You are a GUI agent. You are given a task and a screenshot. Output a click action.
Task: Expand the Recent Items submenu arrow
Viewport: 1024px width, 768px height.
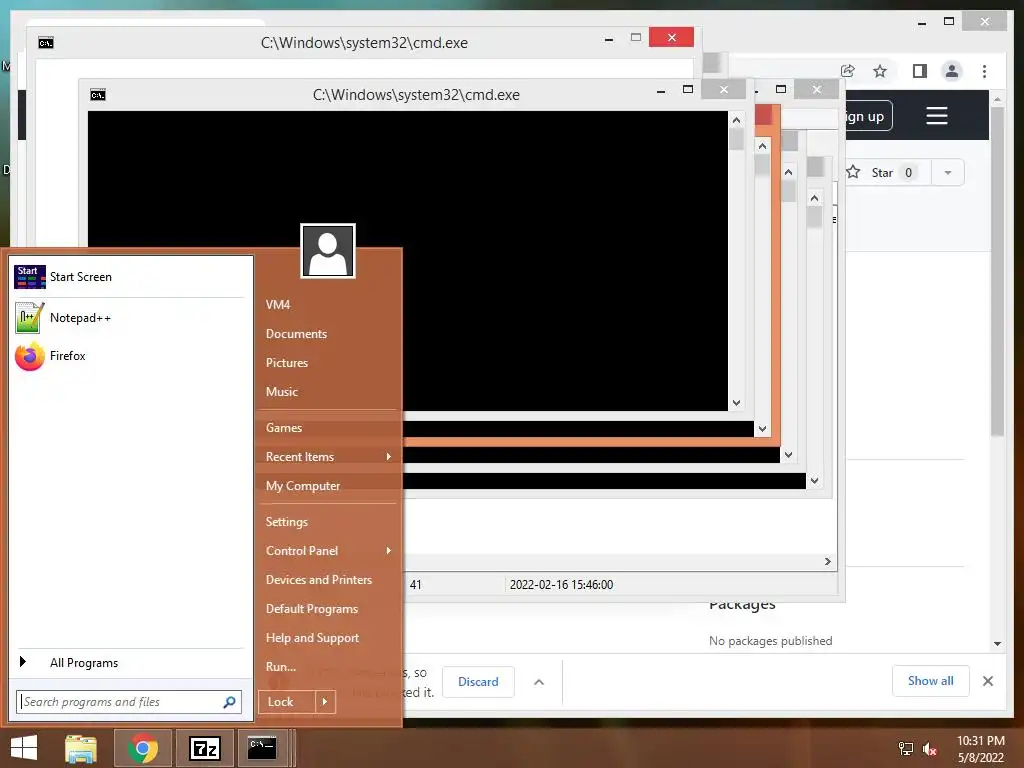pos(389,456)
